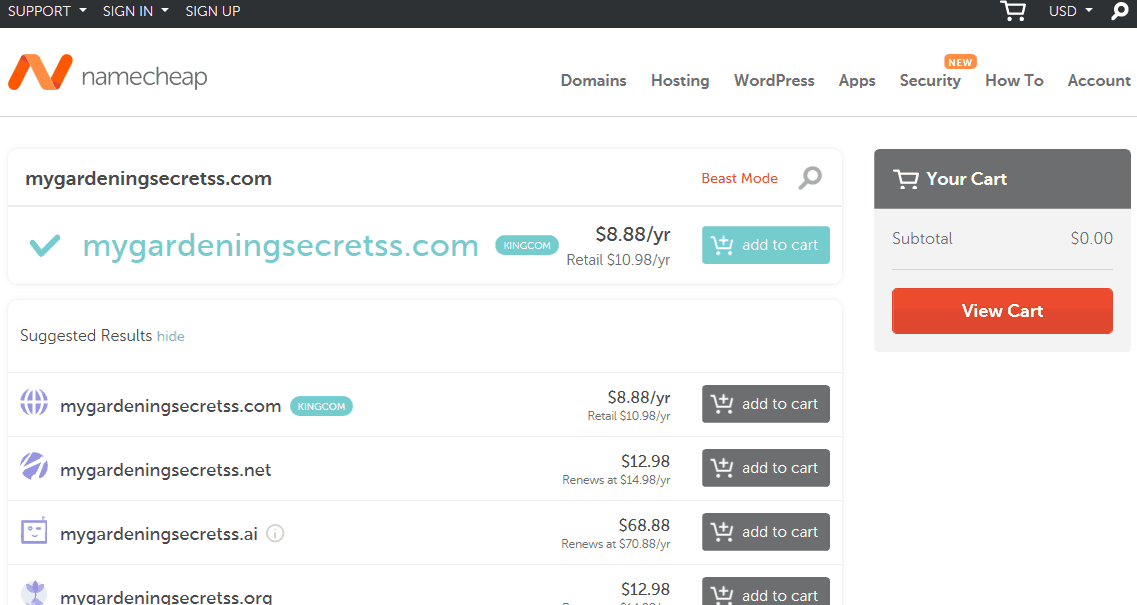This screenshot has height=605, width=1137.
Task: Click the Namecheap logo
Action: [107, 73]
